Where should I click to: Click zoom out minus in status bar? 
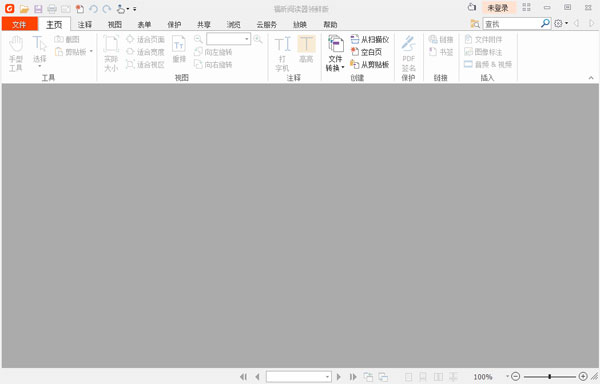(515, 376)
